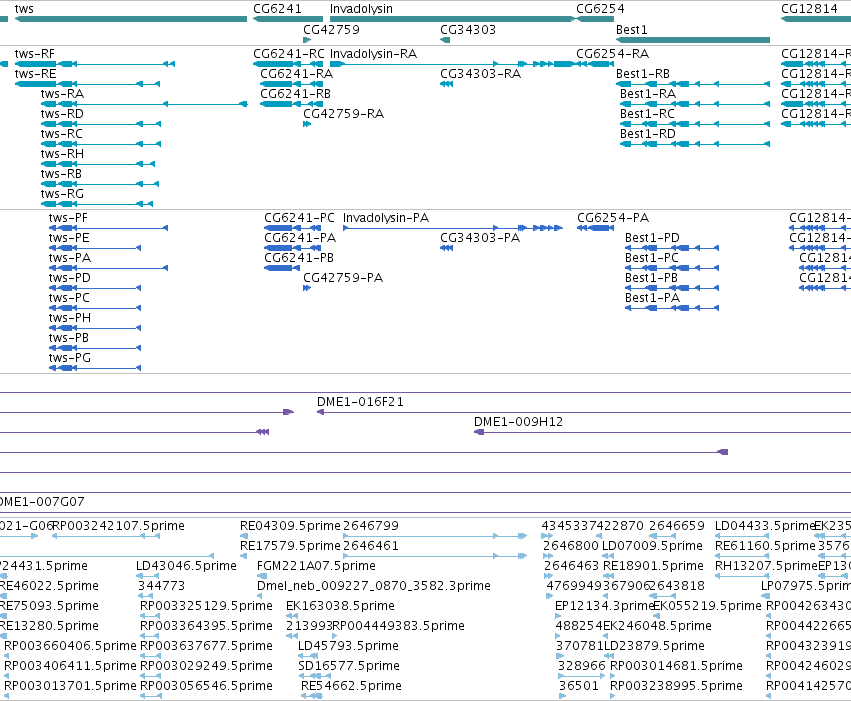This screenshot has height=701, width=851.
Task: Select transcript tws-RD
Action: [62, 113]
